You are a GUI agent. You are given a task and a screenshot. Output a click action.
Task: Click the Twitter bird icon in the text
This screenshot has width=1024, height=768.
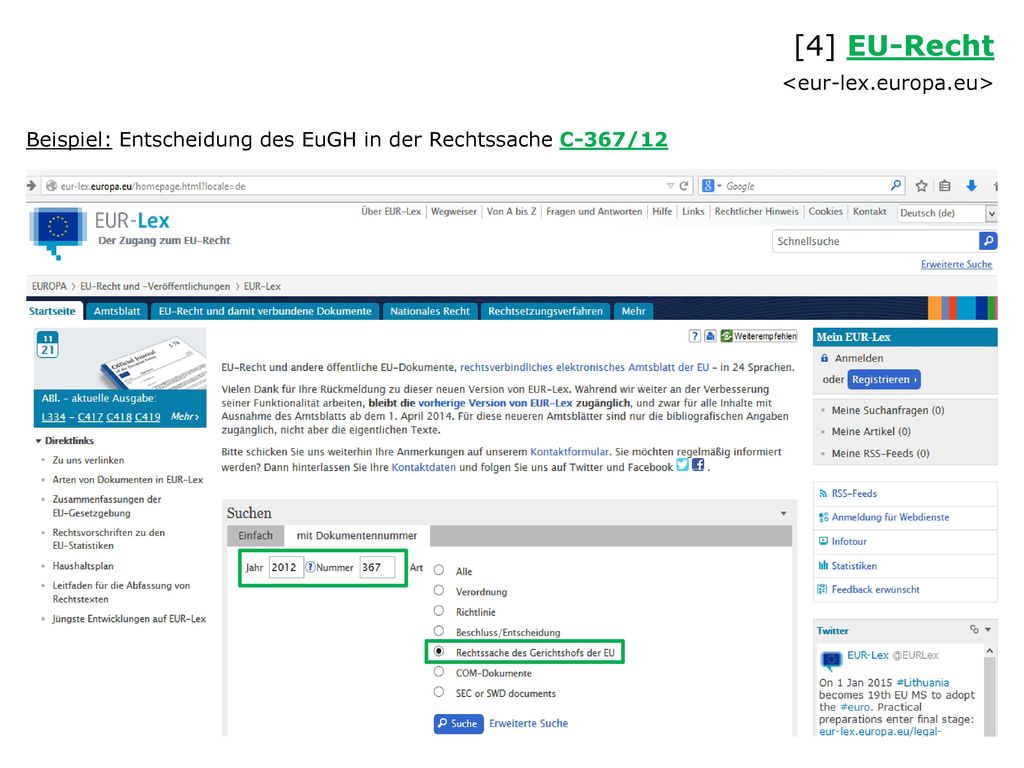[682, 465]
